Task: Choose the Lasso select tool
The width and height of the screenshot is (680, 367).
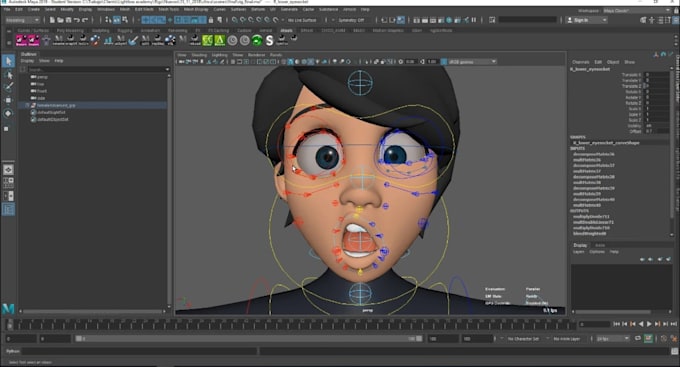Action: tap(8, 75)
